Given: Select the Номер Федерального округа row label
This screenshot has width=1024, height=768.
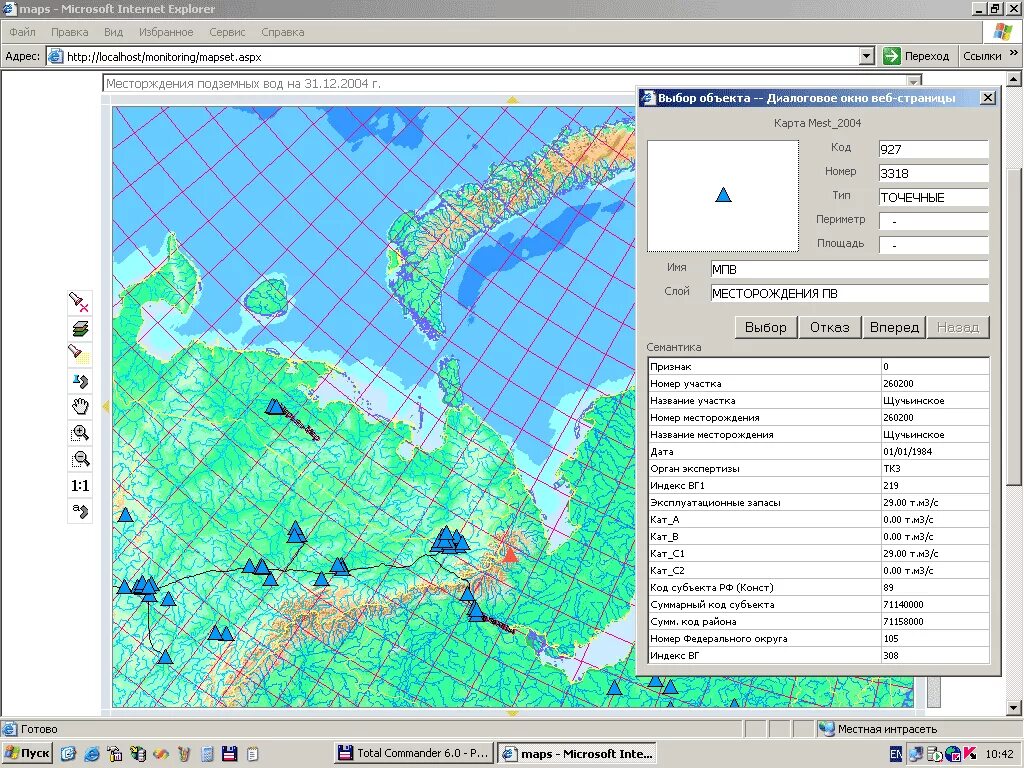Looking at the screenshot, I should click(718, 638).
